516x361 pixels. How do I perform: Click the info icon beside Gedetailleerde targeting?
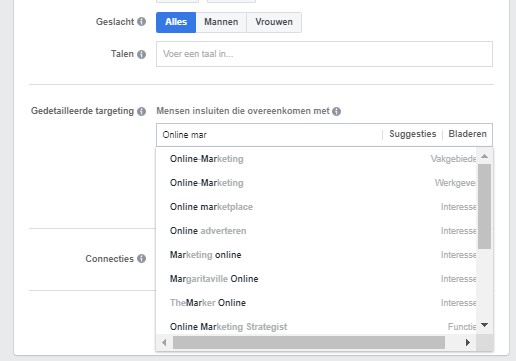(x=141, y=111)
